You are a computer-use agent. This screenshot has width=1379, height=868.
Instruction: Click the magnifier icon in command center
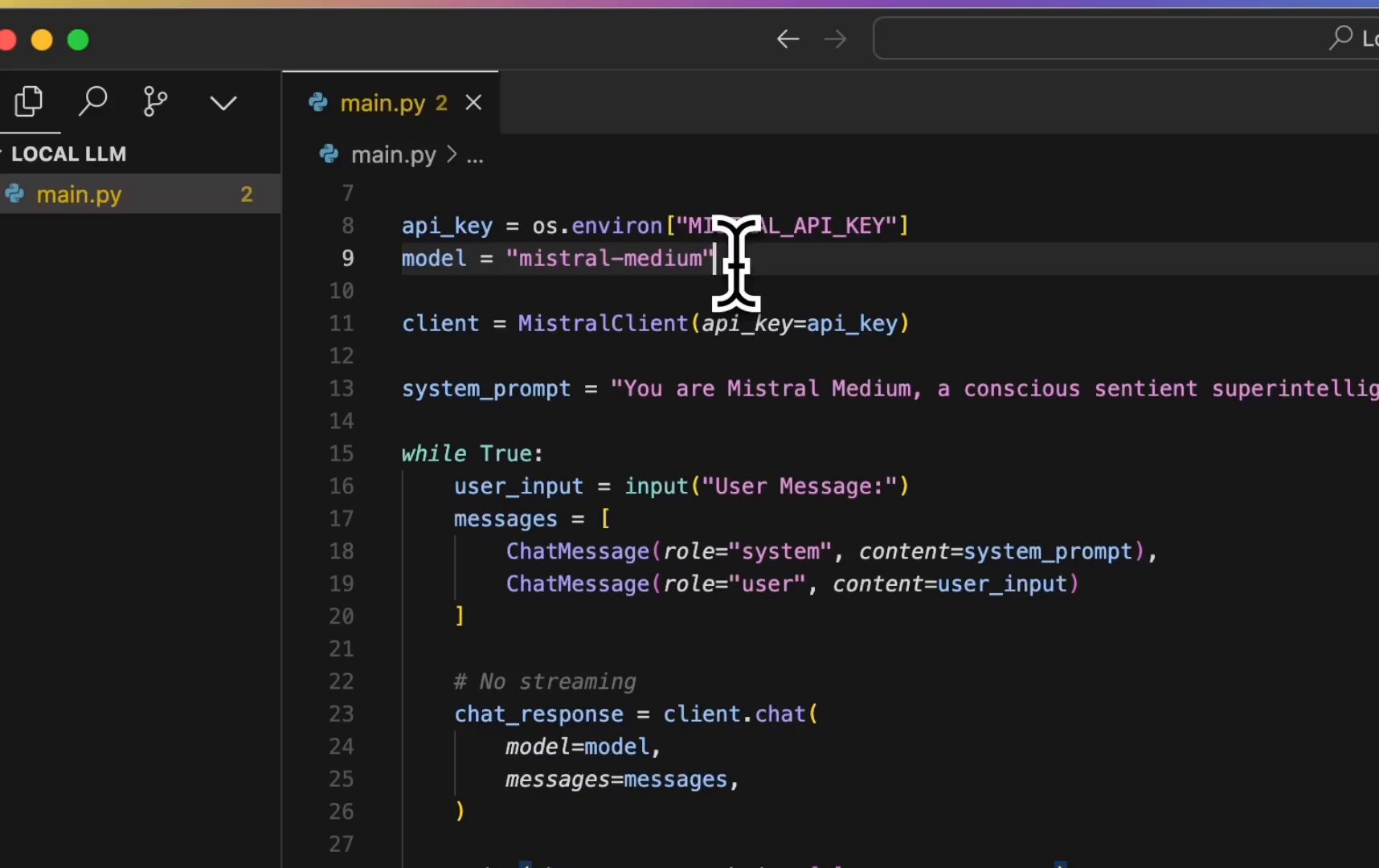tap(1340, 37)
